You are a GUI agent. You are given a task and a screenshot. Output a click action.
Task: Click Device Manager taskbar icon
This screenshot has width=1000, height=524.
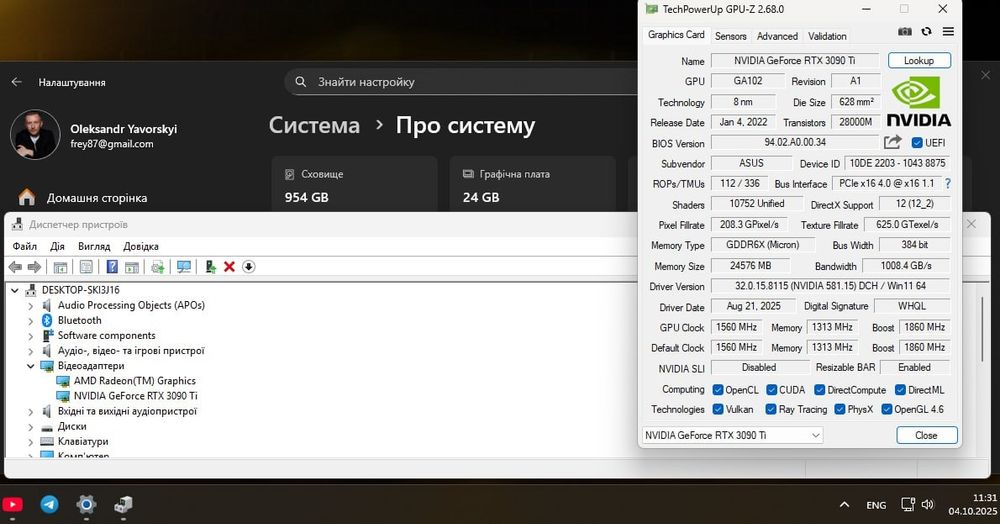(123, 505)
